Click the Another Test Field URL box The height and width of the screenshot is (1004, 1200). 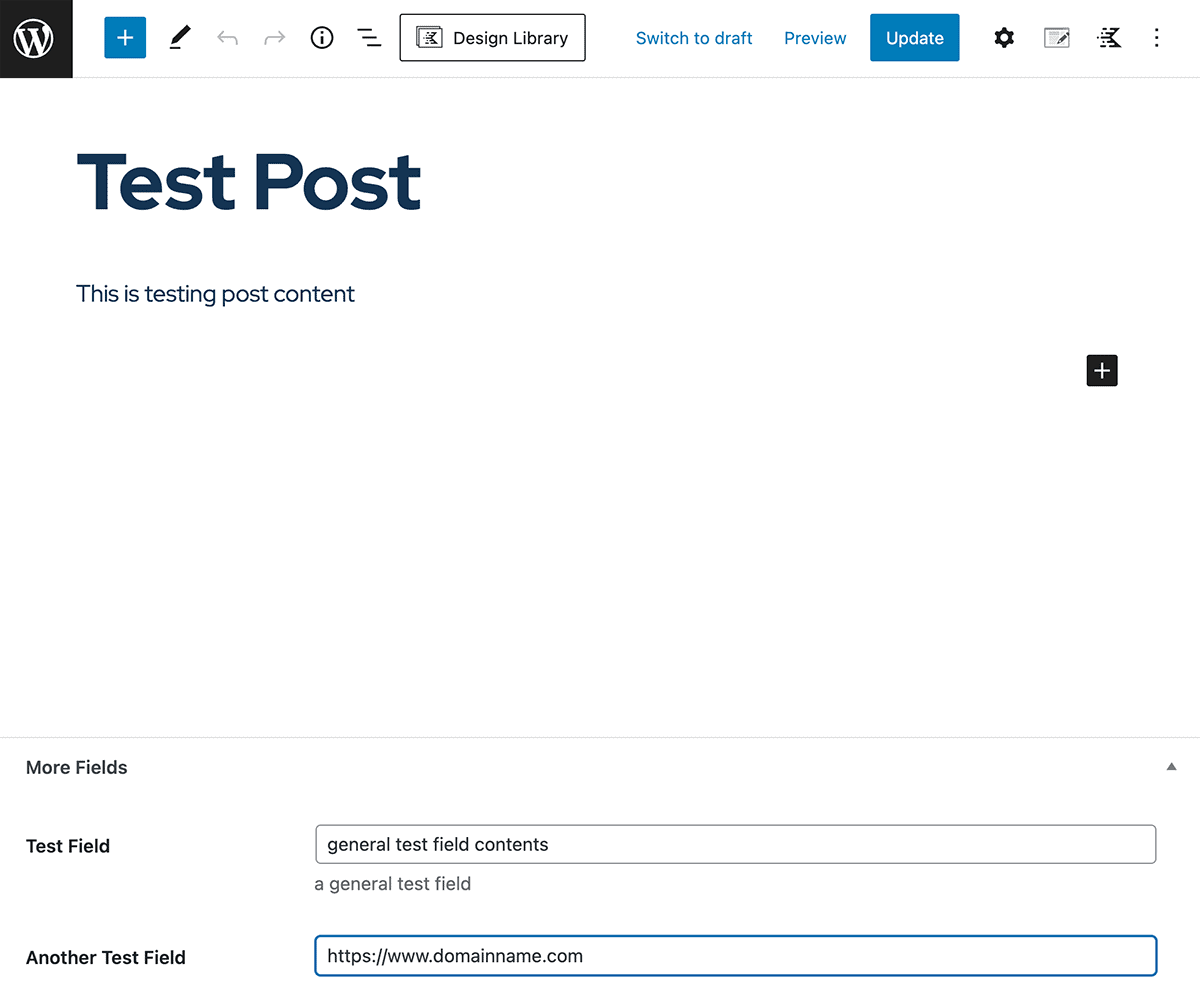[735, 956]
